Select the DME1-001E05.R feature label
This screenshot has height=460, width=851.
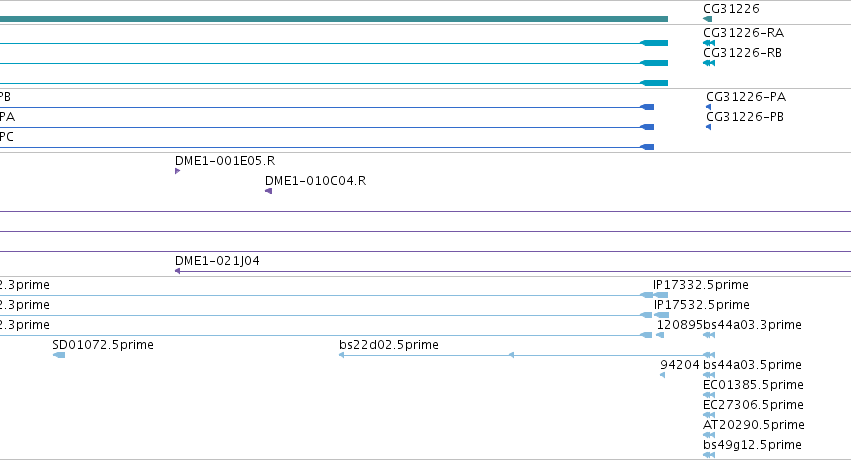(225, 161)
